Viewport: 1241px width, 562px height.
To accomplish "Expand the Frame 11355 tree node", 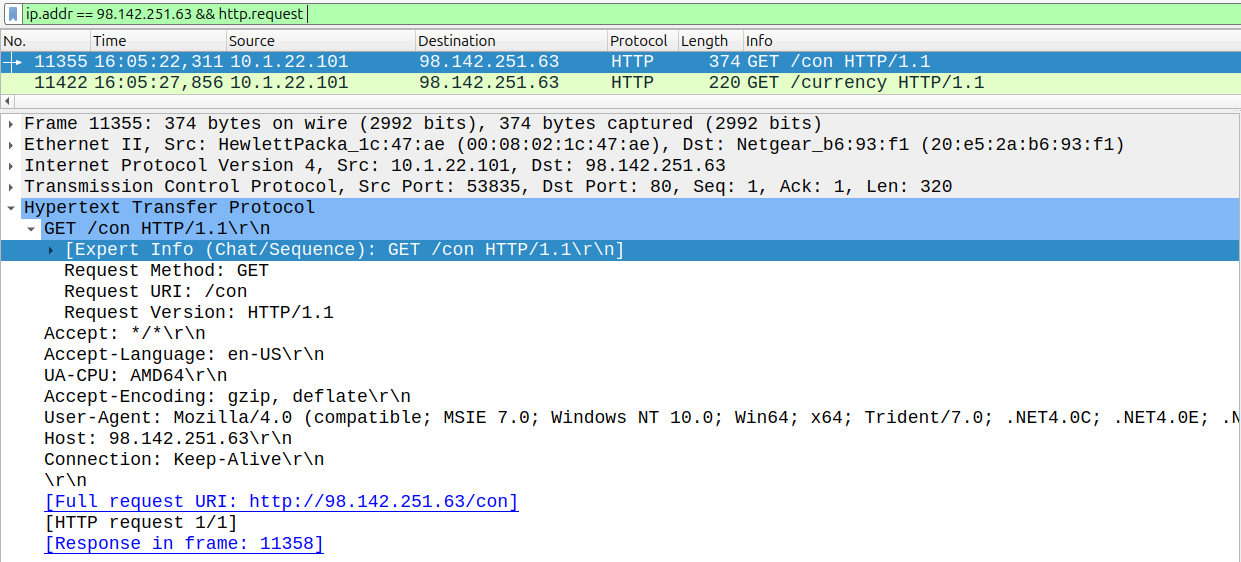I will coord(11,124).
